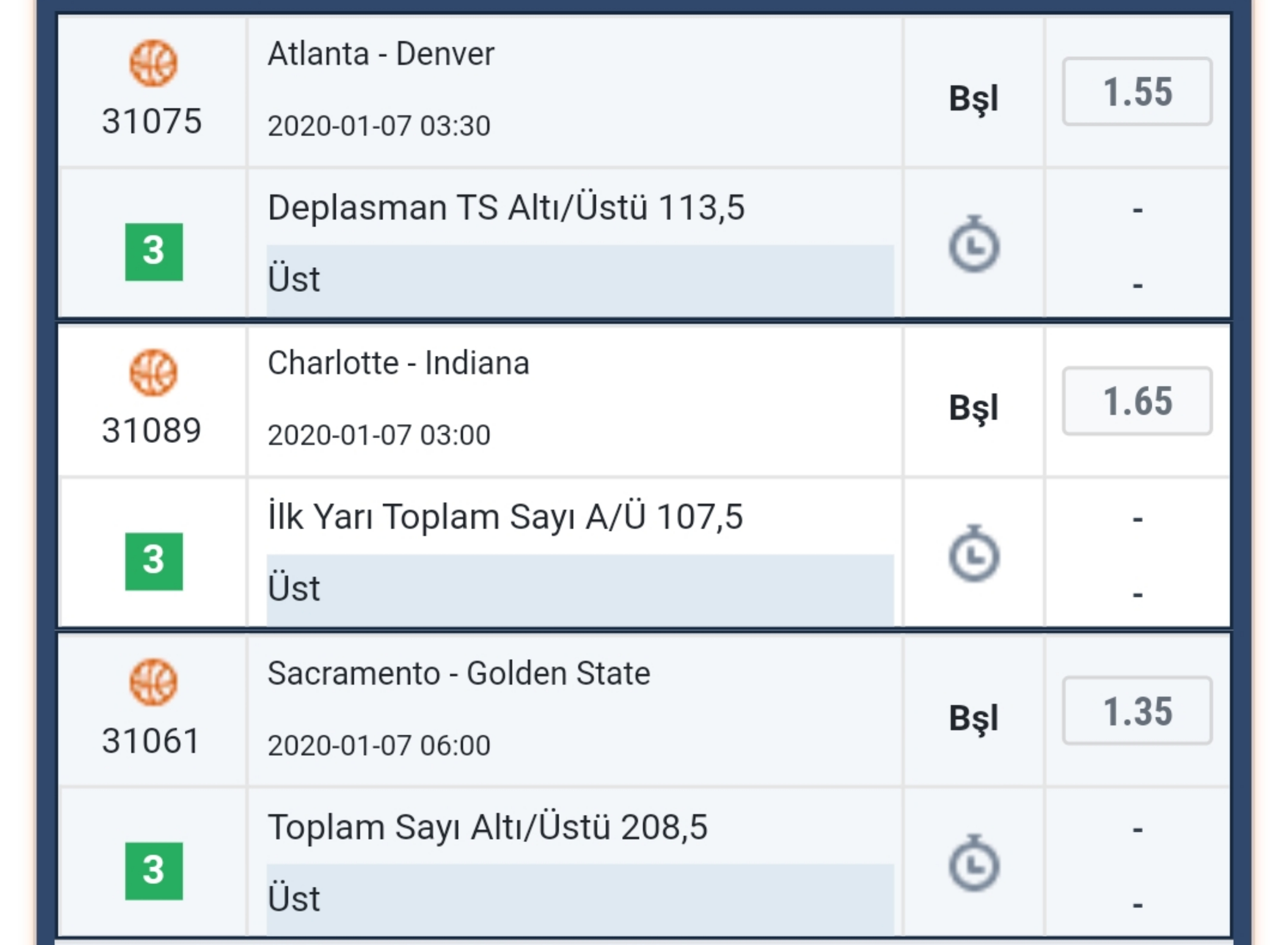This screenshot has width=1288, height=945.
Task: Click the basketball icon for Atlanta - Denver
Action: pos(153,63)
